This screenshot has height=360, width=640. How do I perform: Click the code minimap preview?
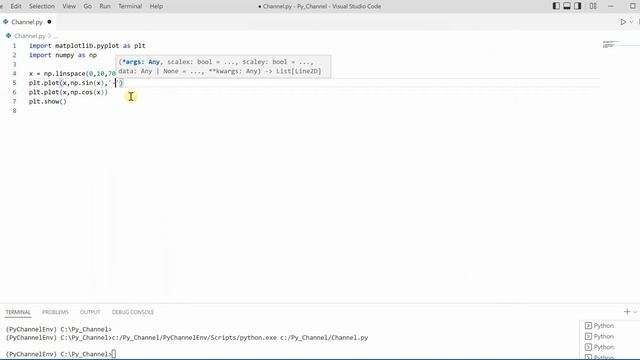coord(611,44)
